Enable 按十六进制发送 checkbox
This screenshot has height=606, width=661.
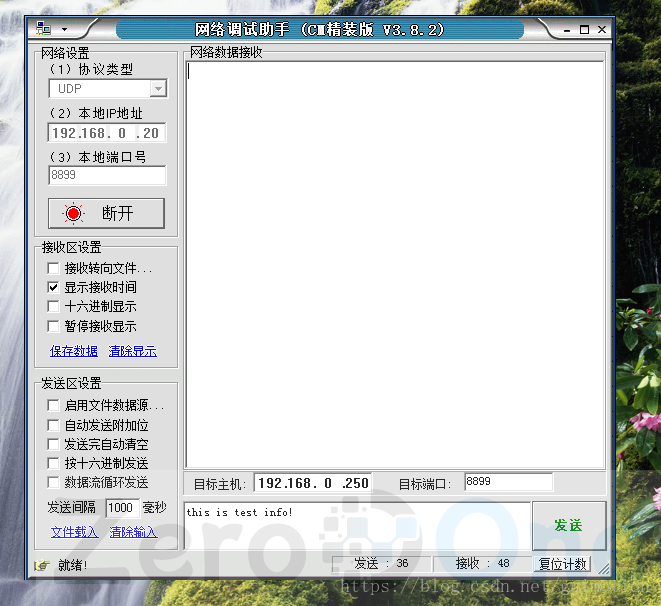click(x=53, y=463)
